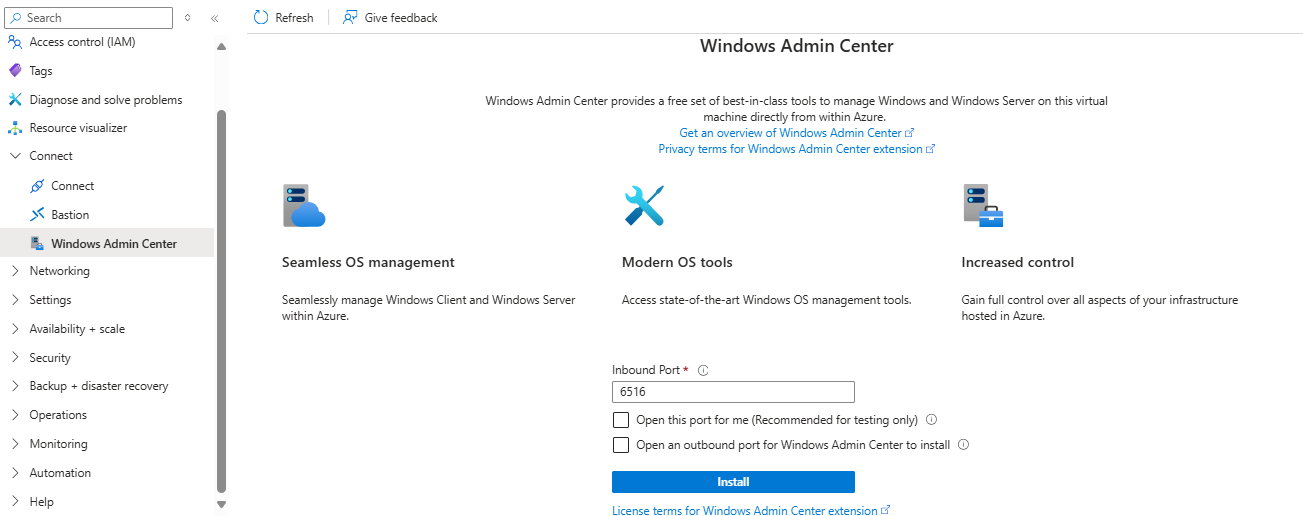This screenshot has height=516, width=1303.
Task: Click the Give feedback icon
Action: tap(350, 17)
